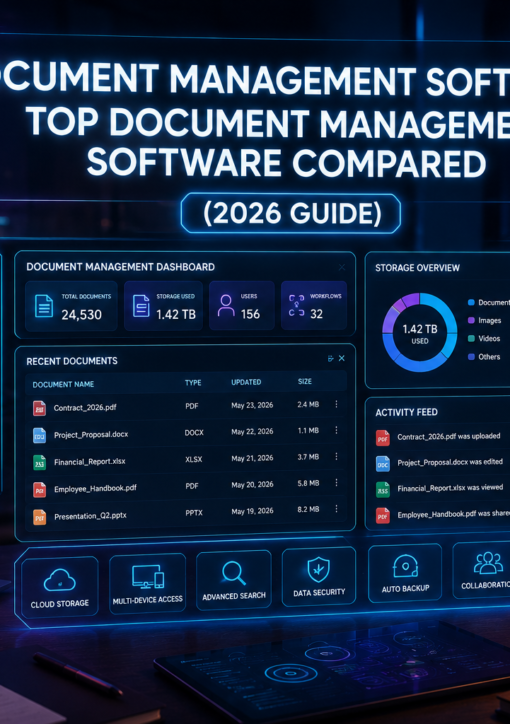Click the XLSX type cell
The height and width of the screenshot is (724, 510).
[x=193, y=459]
